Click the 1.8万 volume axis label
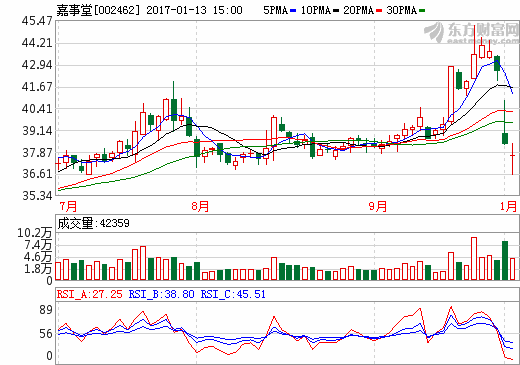520x365 pixels. click(38, 269)
